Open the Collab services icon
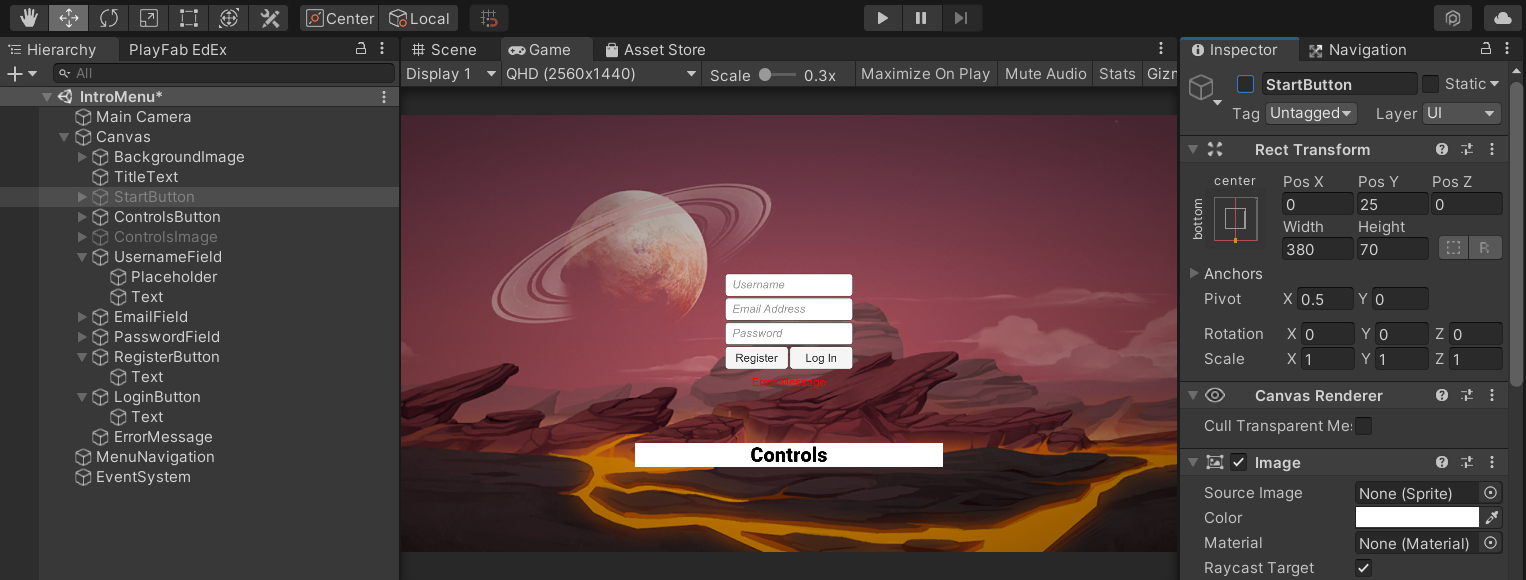Viewport: 1526px width, 580px height. [1453, 18]
